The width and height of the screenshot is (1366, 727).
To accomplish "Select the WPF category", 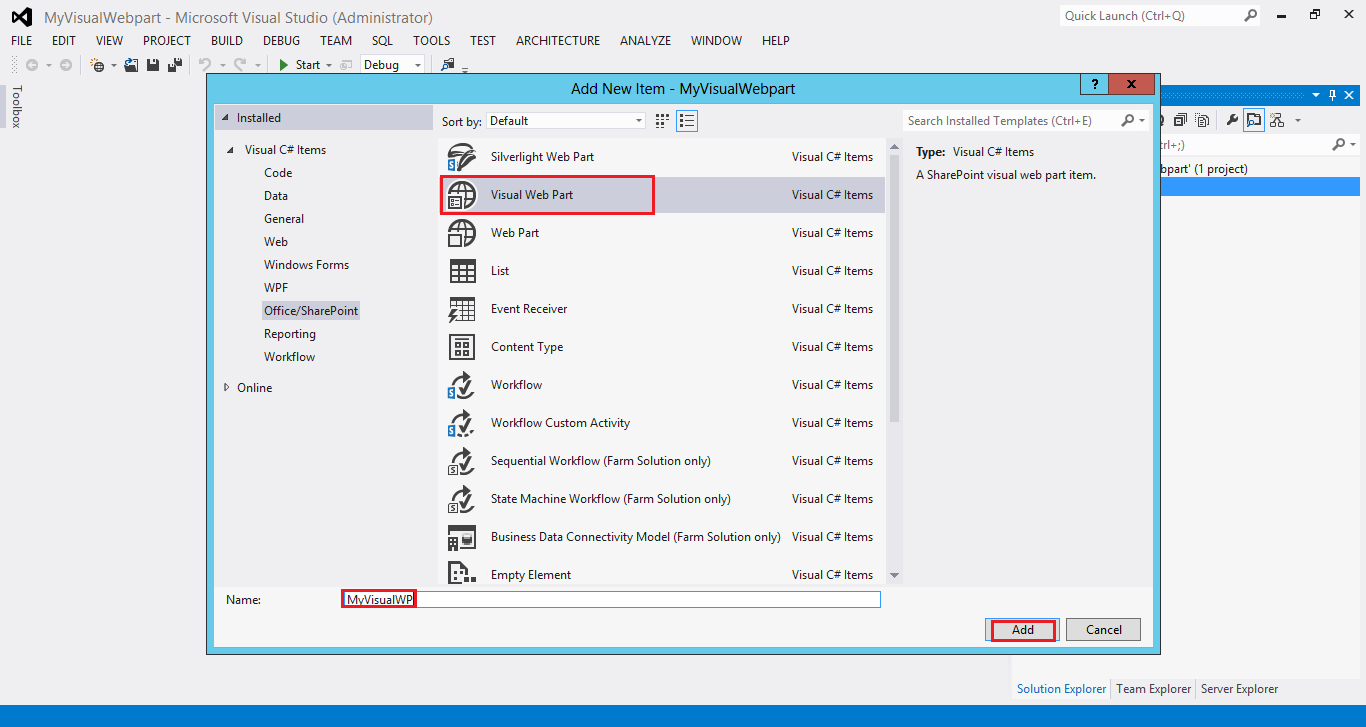I will click(276, 288).
